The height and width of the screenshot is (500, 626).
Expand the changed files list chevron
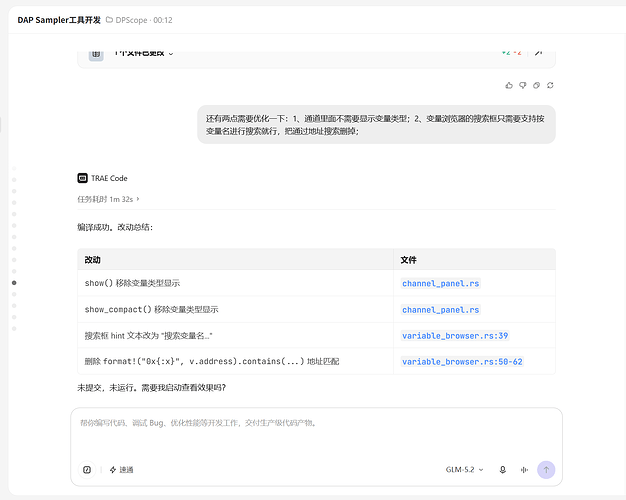click(171, 54)
